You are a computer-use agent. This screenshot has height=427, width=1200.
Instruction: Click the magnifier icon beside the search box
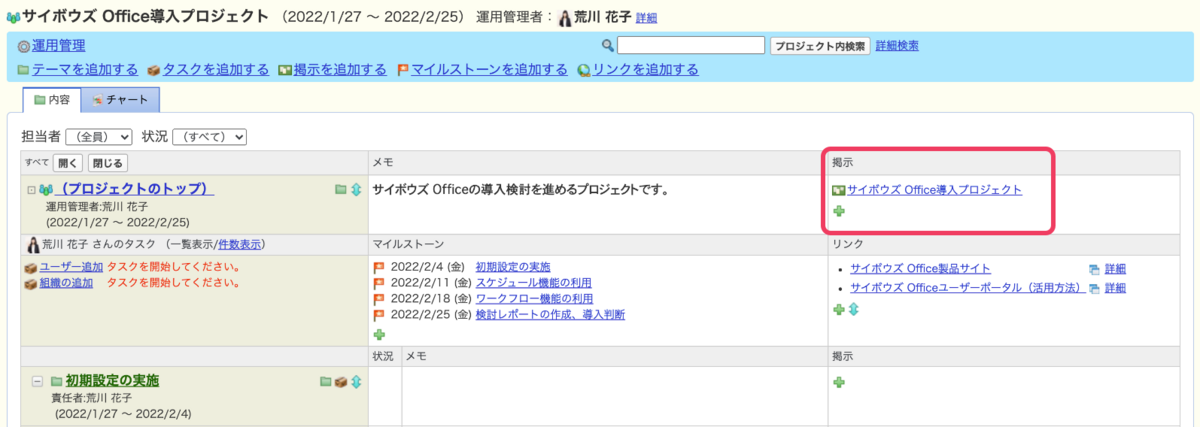pyautogui.click(x=608, y=46)
